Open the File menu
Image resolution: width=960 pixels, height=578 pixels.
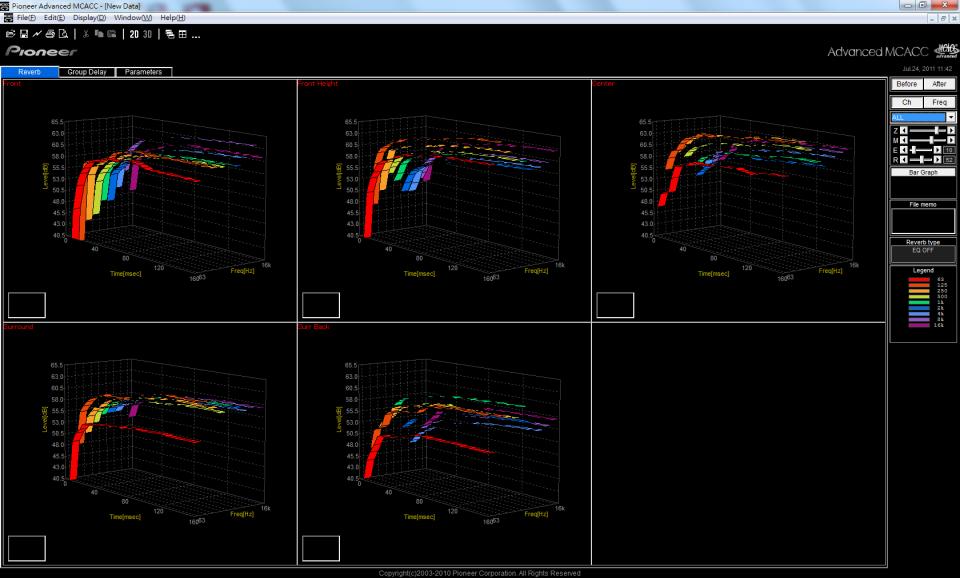(26, 19)
